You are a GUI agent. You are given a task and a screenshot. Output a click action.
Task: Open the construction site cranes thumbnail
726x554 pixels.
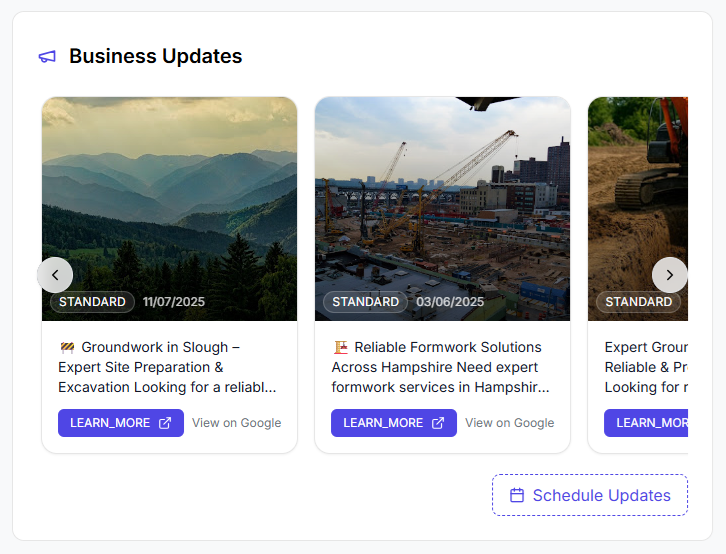point(443,209)
